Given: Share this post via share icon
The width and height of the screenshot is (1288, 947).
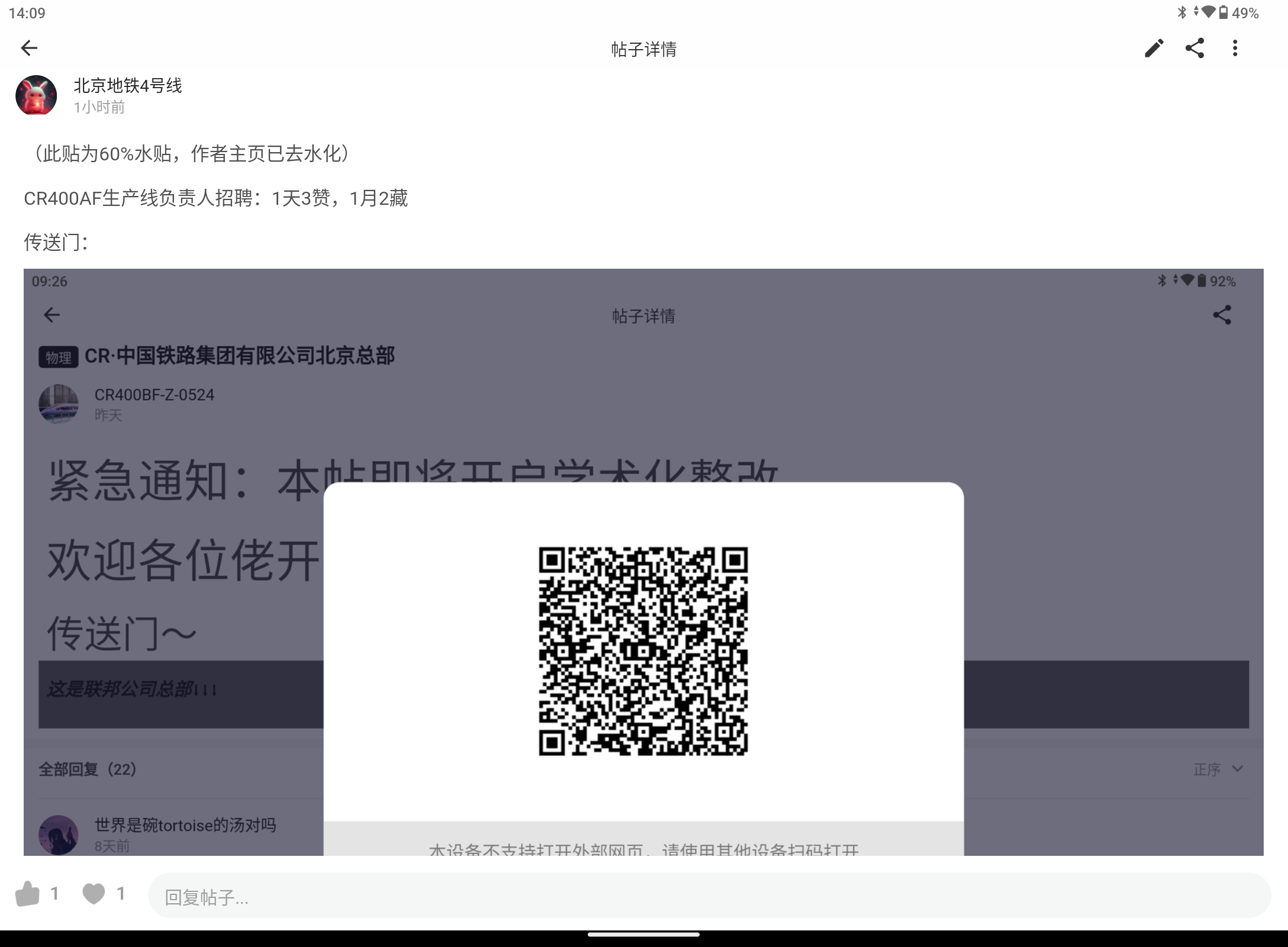Looking at the screenshot, I should click(1194, 48).
